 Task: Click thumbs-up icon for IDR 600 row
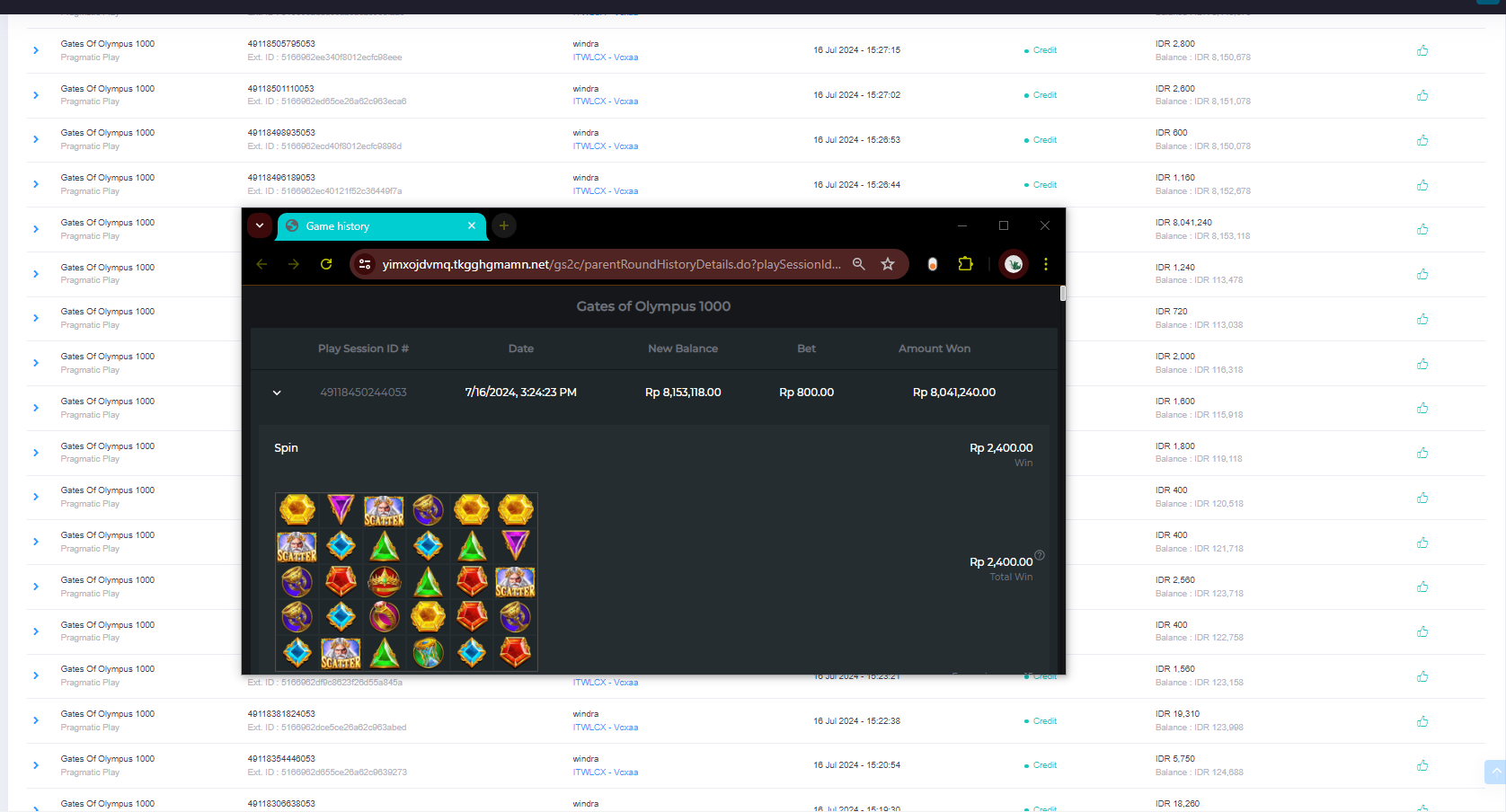[1422, 140]
